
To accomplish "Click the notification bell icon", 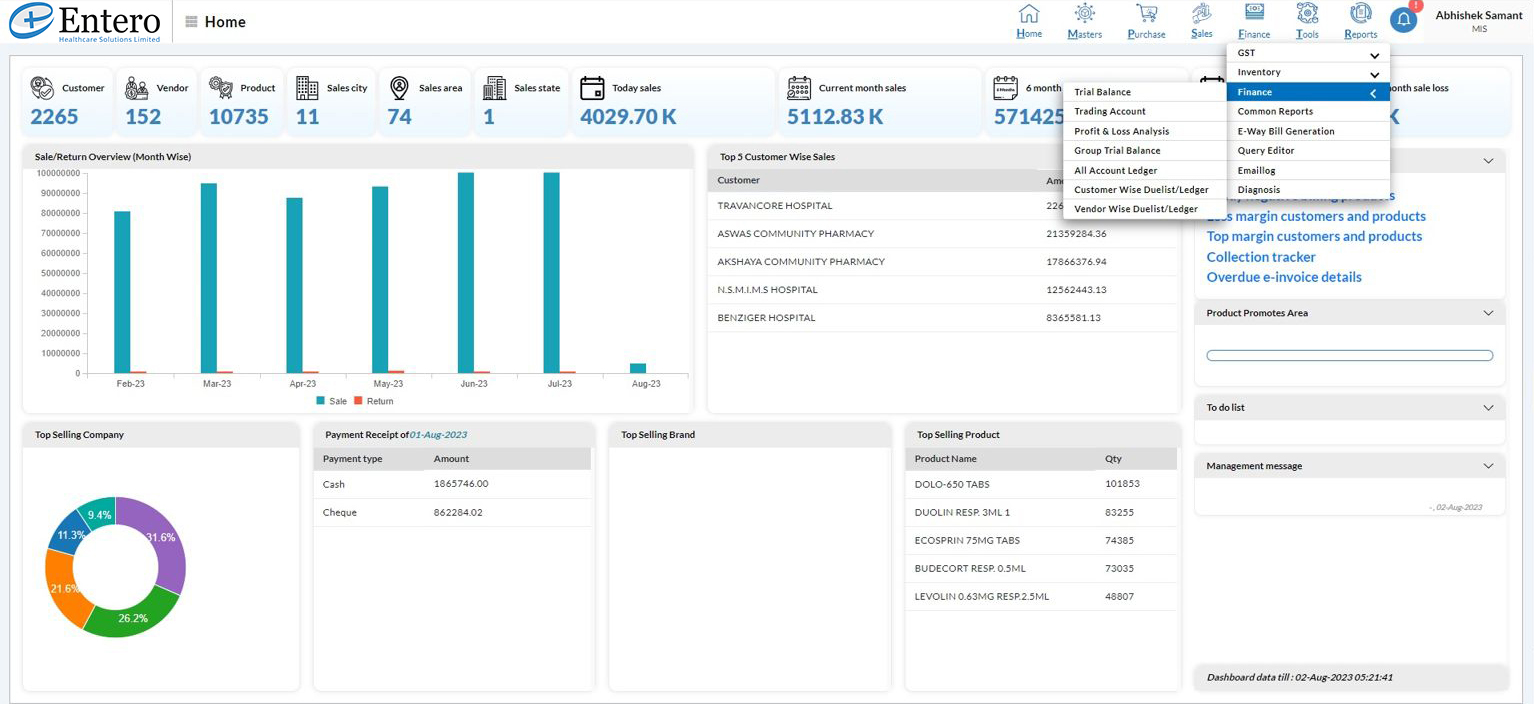I will (x=1403, y=20).
